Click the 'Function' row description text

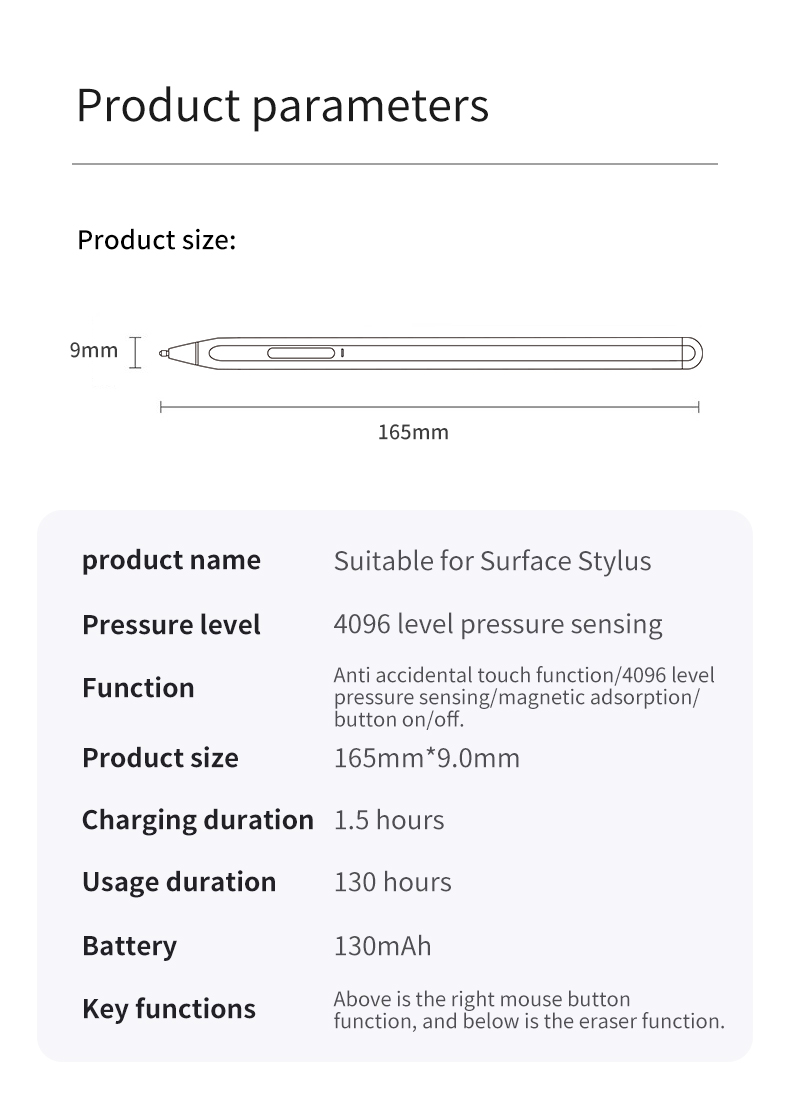524,697
